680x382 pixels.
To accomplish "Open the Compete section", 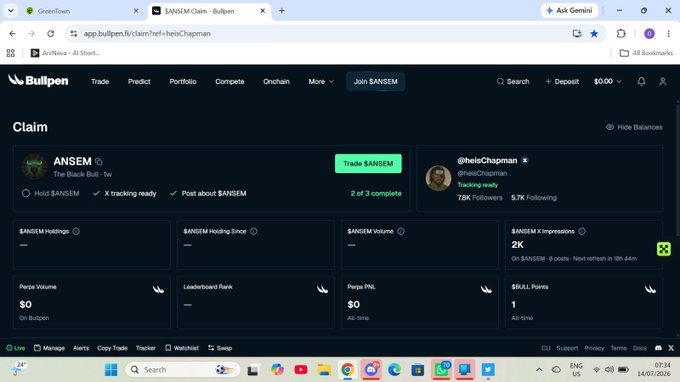I will pos(230,82).
